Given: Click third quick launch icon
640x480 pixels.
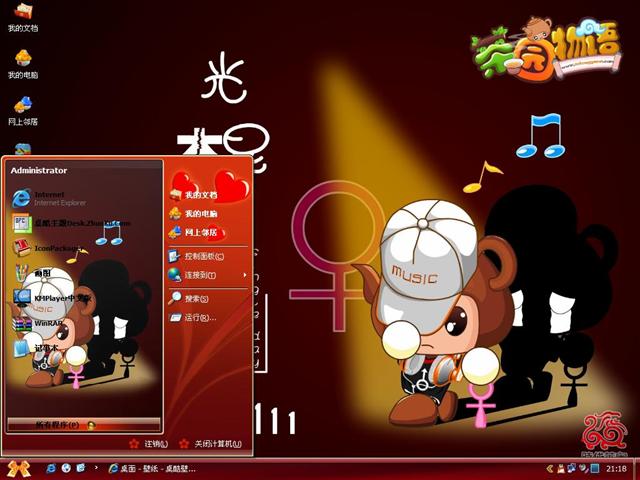Looking at the screenshot, I should click(x=81, y=468).
